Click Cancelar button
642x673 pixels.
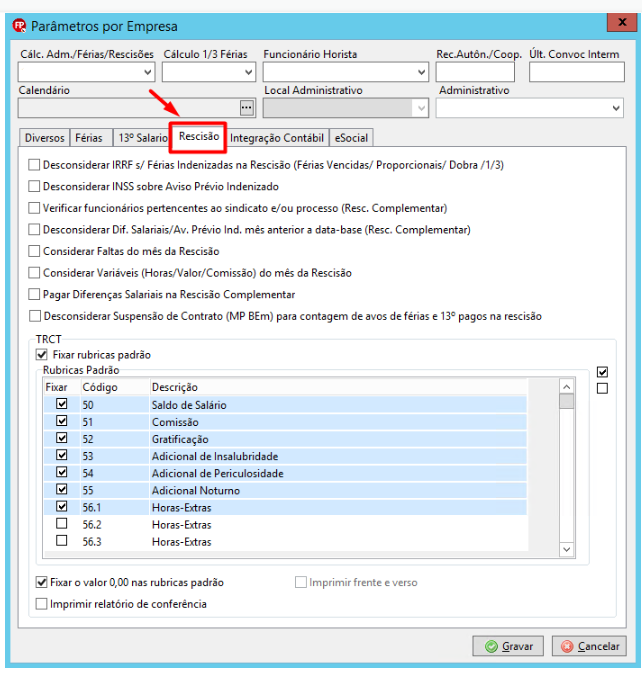(x=589, y=646)
